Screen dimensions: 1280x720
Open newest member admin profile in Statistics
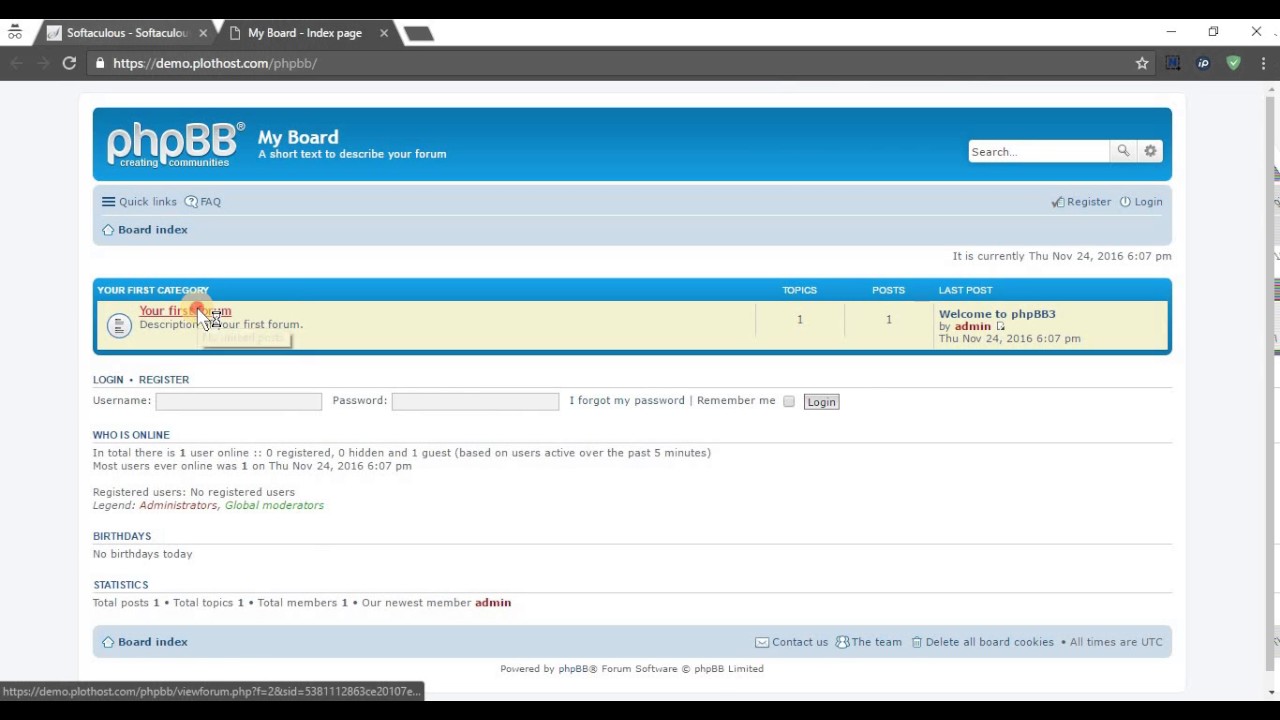[x=493, y=603]
